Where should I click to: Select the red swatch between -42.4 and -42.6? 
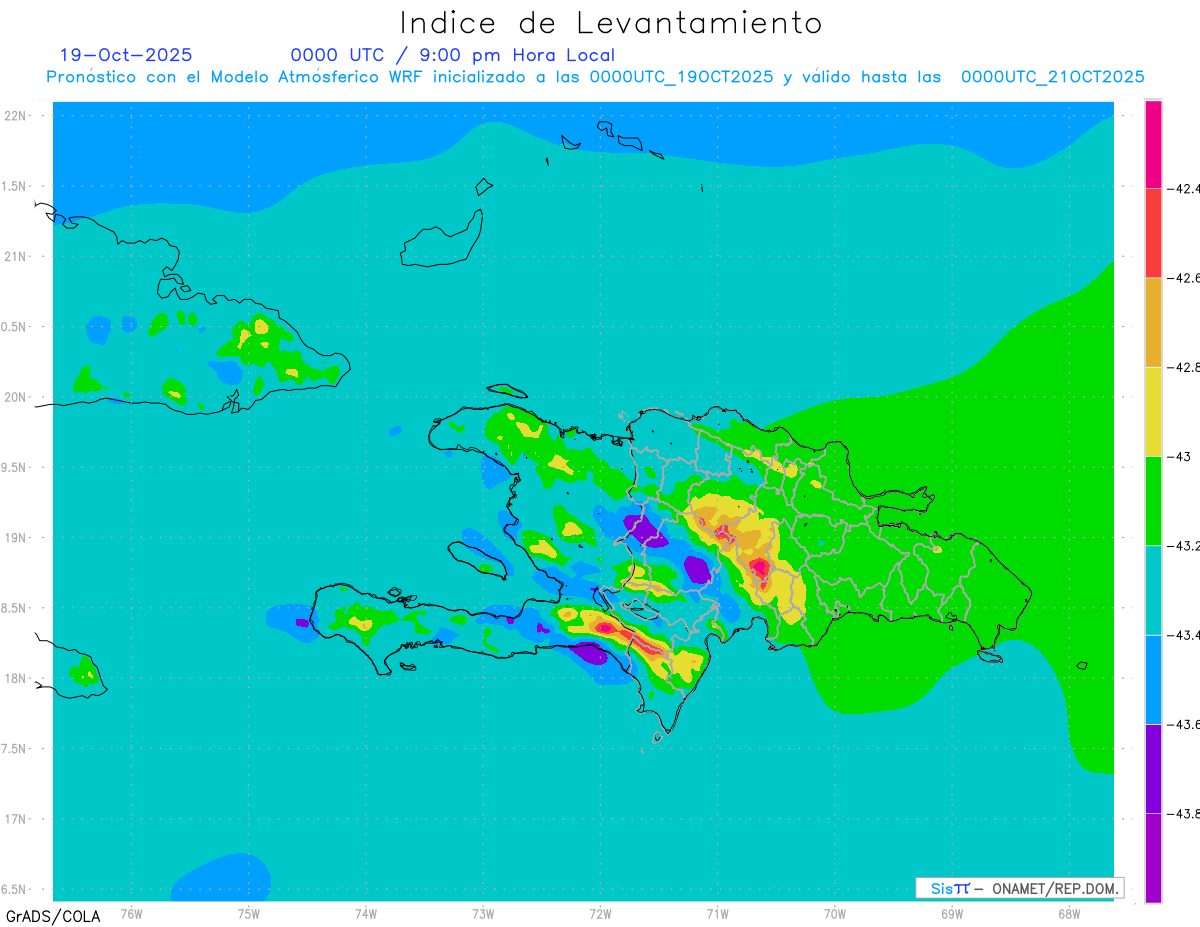point(1153,233)
